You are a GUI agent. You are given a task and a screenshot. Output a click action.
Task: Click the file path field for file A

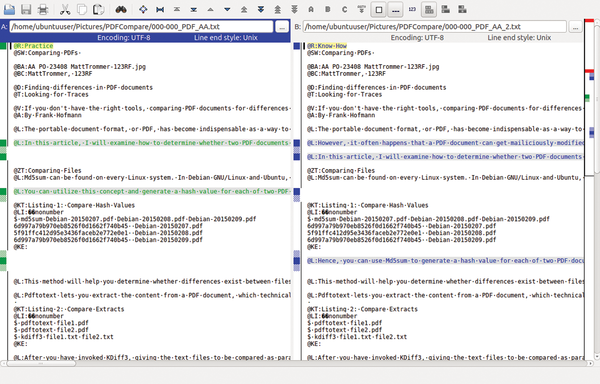coord(142,26)
